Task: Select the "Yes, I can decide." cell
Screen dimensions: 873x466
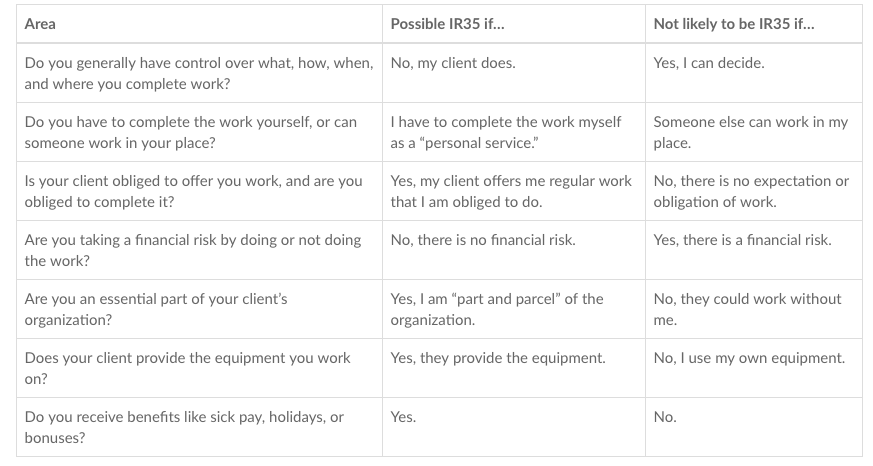Action: point(754,73)
